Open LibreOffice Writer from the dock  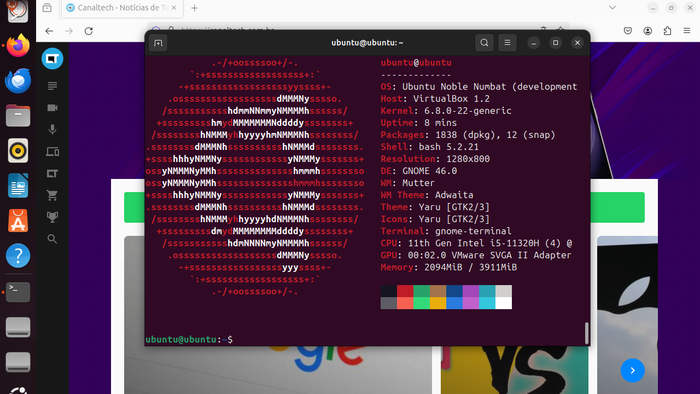[x=18, y=186]
